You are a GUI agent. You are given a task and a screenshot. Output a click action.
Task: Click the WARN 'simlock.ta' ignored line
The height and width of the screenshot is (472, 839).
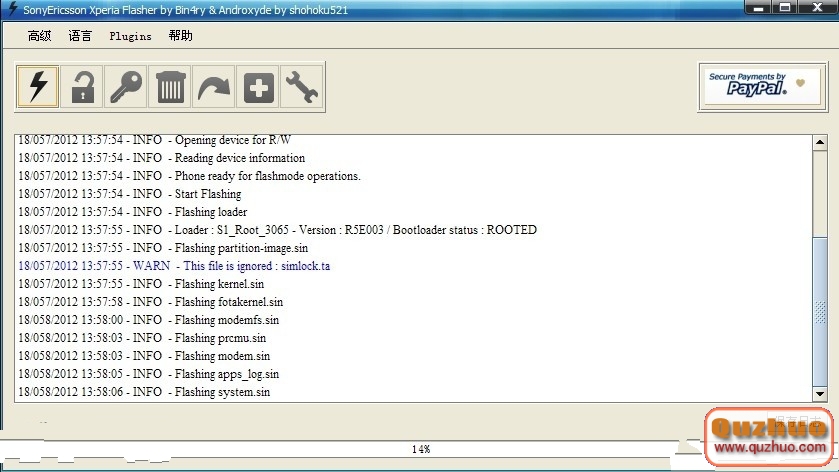pyautogui.click(x=174, y=266)
